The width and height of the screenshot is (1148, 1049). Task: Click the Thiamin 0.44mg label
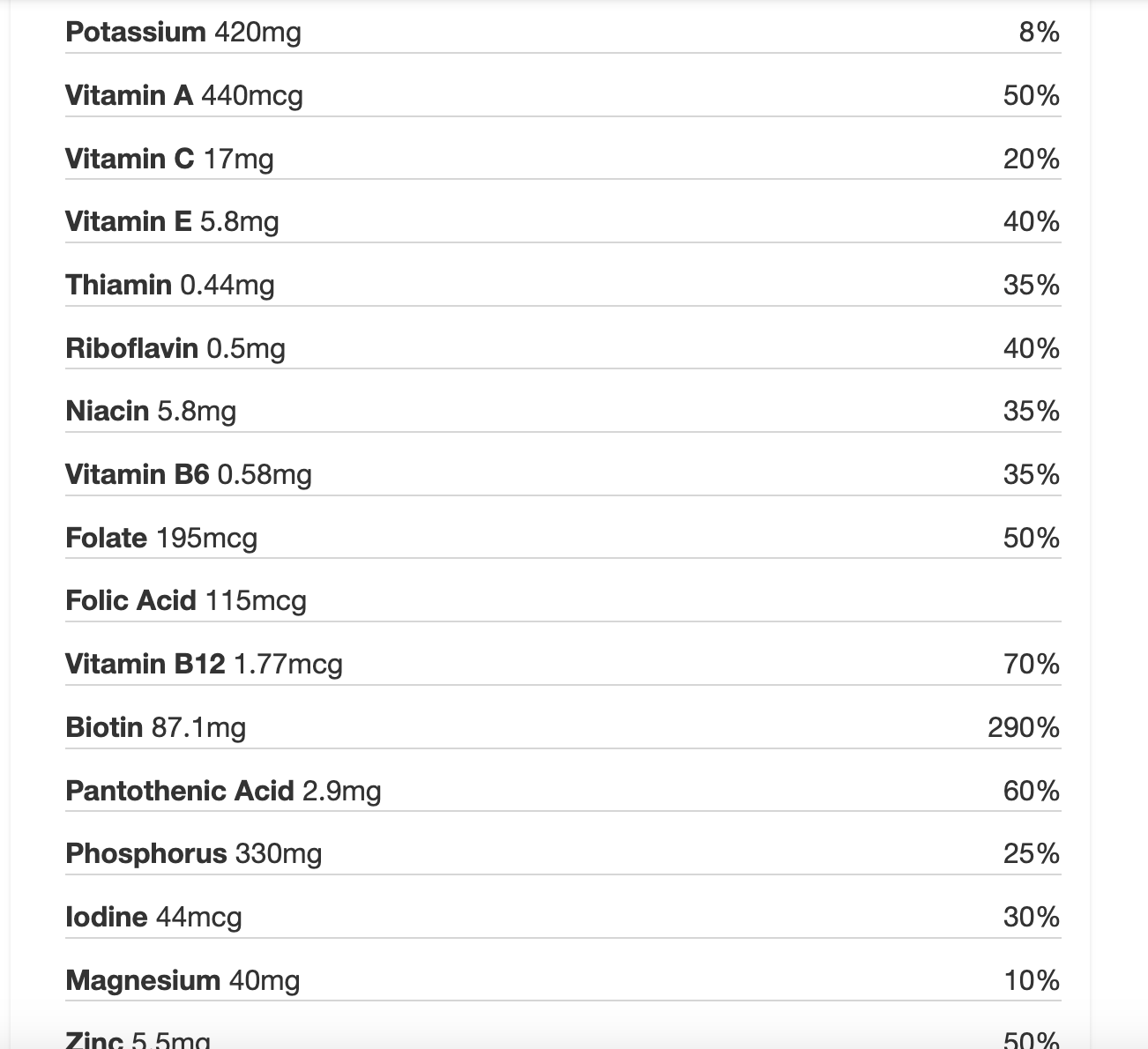pyautogui.click(x=170, y=285)
